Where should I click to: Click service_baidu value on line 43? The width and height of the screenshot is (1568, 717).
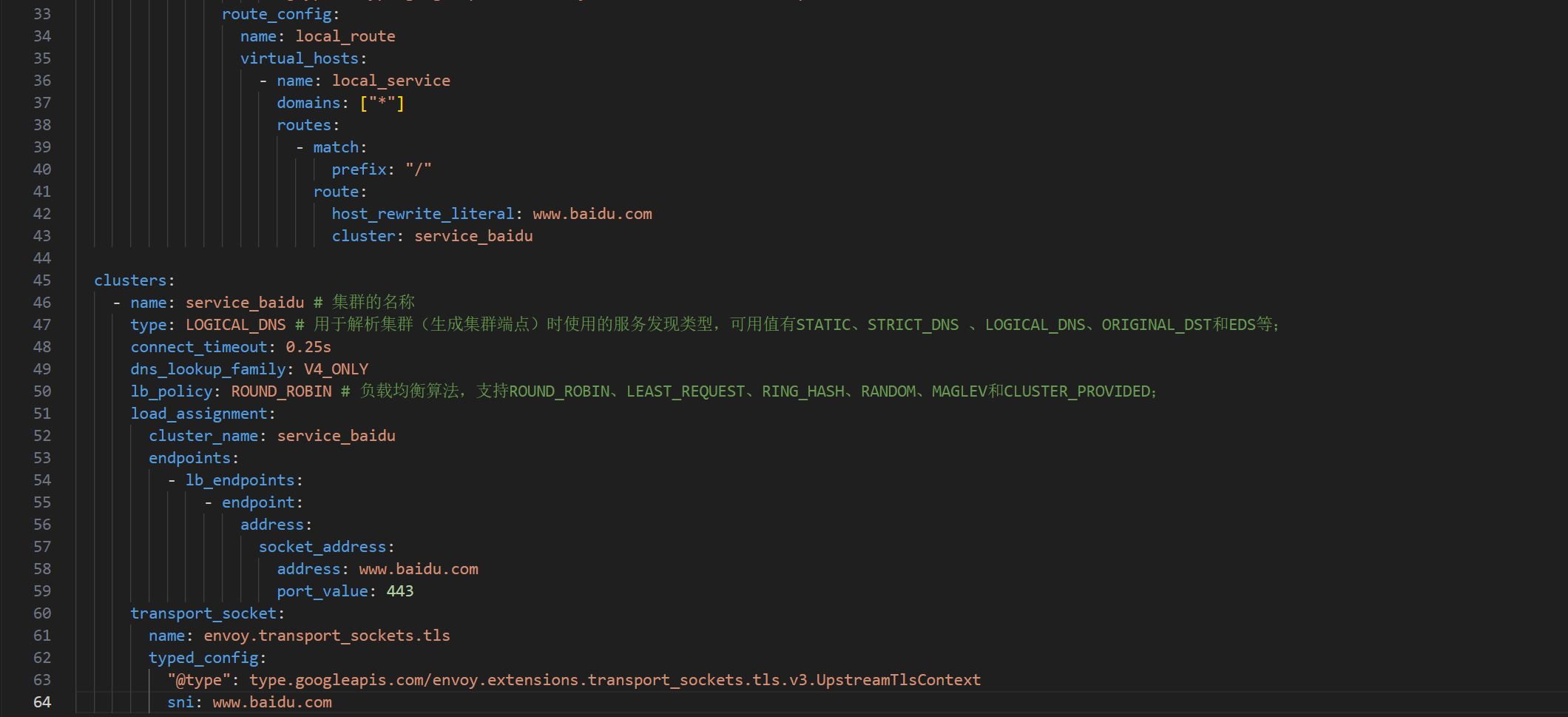coord(473,236)
